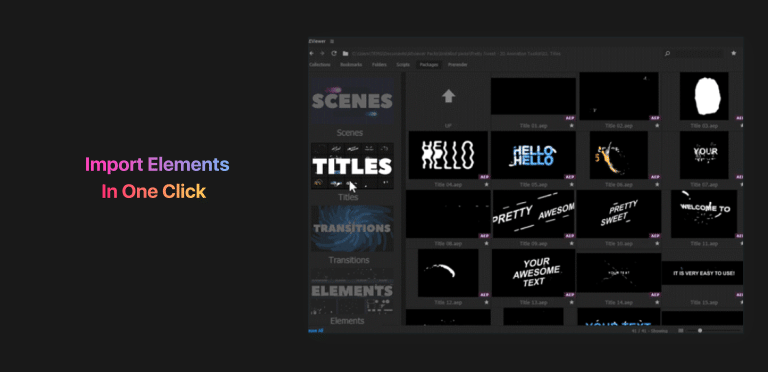Click the favorites star at top right
This screenshot has width=768, height=372.
(x=733, y=53)
